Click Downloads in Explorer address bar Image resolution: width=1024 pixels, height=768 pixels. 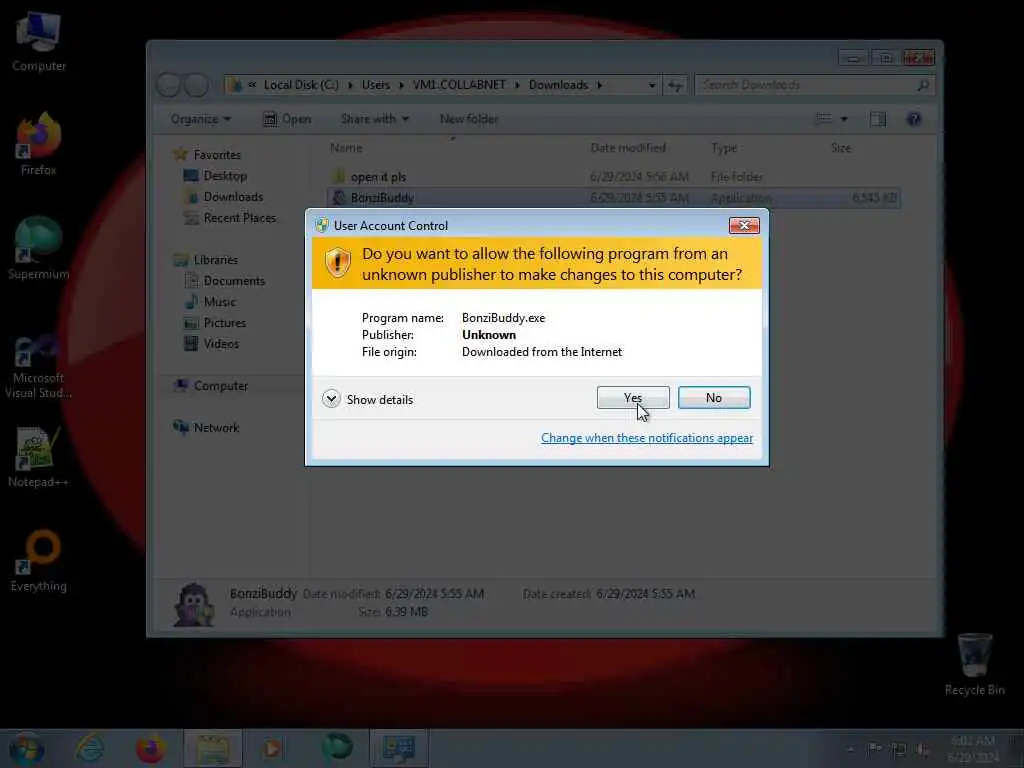[558, 85]
